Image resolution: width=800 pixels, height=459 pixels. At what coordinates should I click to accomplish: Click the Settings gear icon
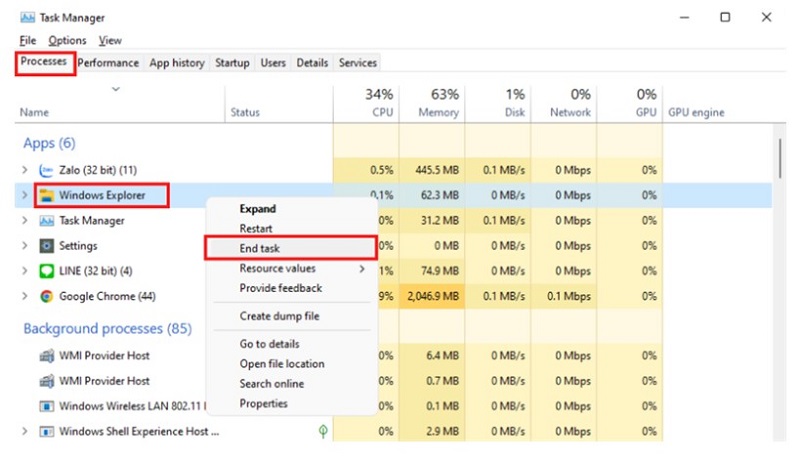[46, 246]
